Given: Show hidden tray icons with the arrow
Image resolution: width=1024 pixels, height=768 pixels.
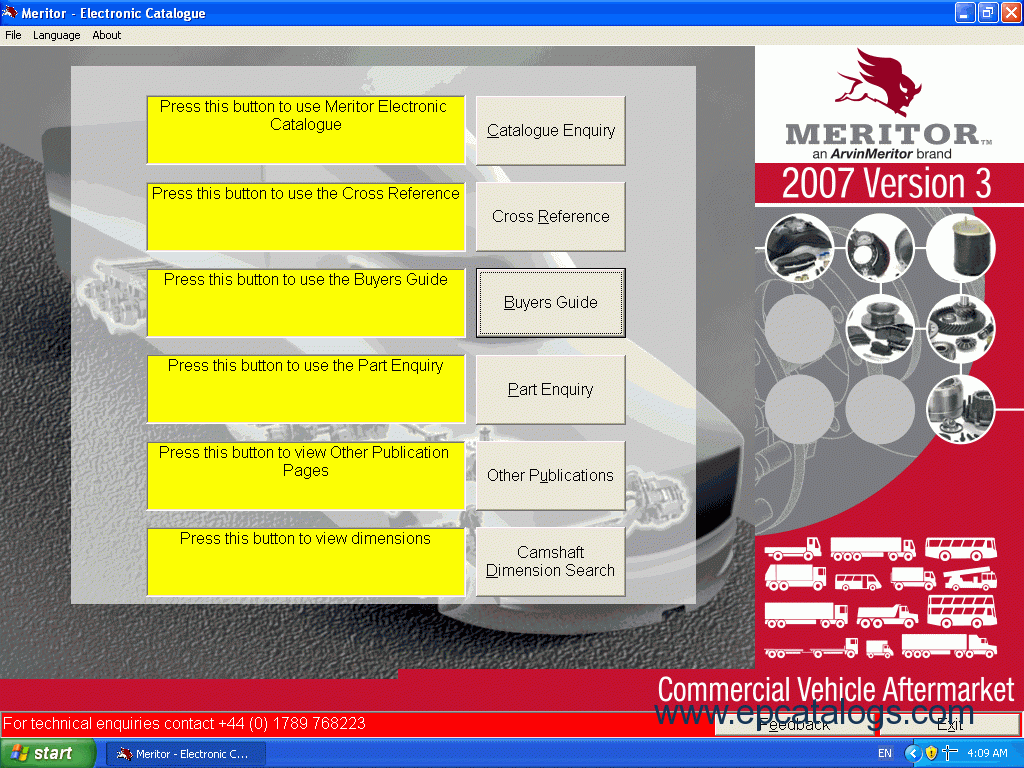Looking at the screenshot, I should click(x=912, y=754).
